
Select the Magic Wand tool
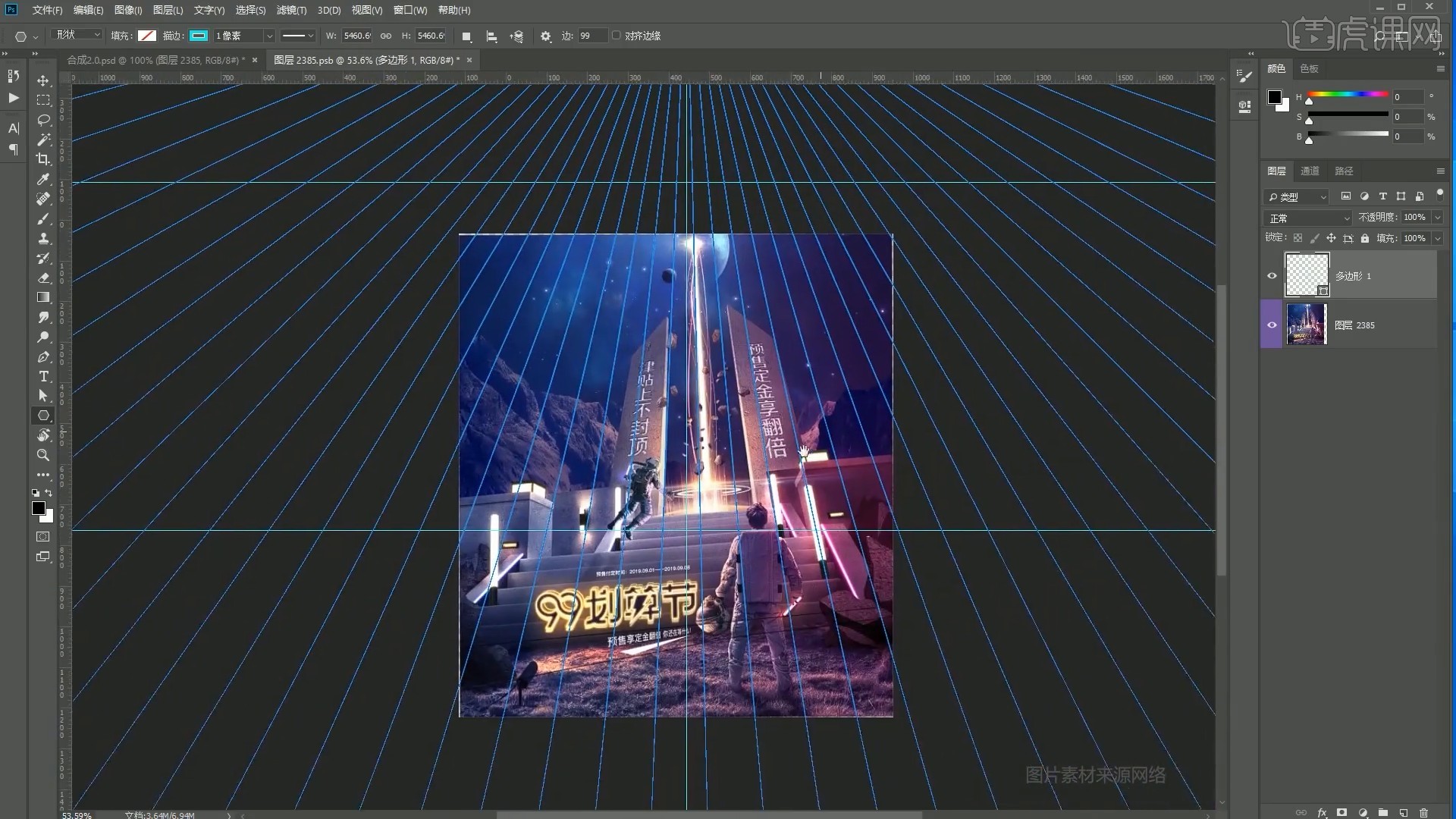(x=43, y=140)
